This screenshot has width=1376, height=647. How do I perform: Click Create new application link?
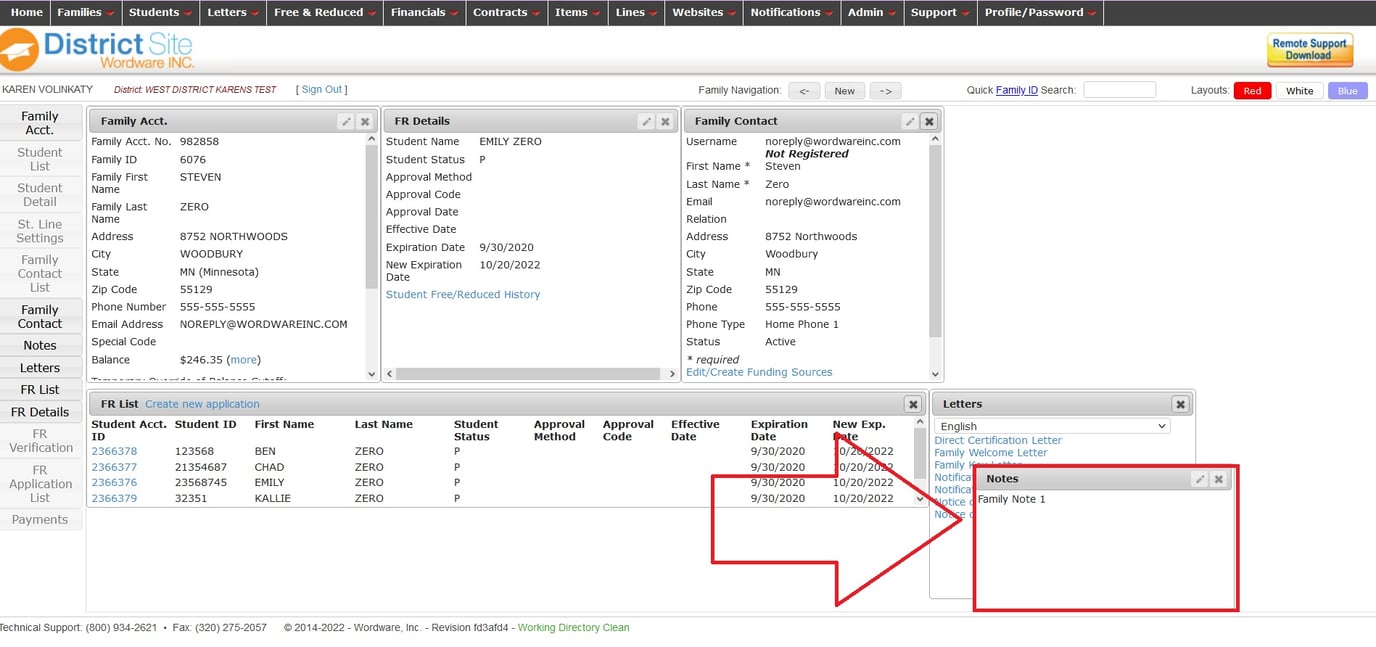point(202,404)
